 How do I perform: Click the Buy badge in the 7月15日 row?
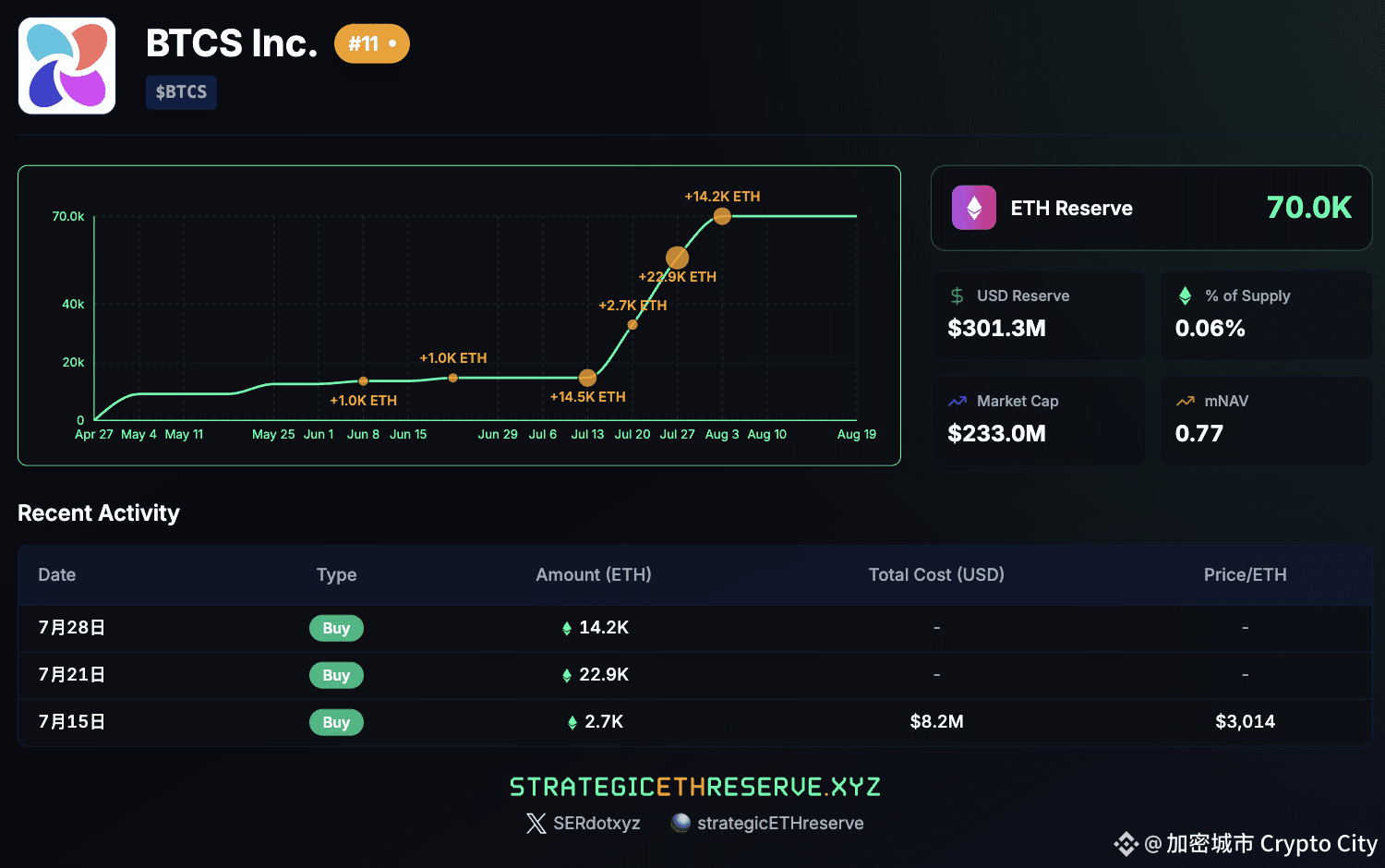tap(336, 722)
